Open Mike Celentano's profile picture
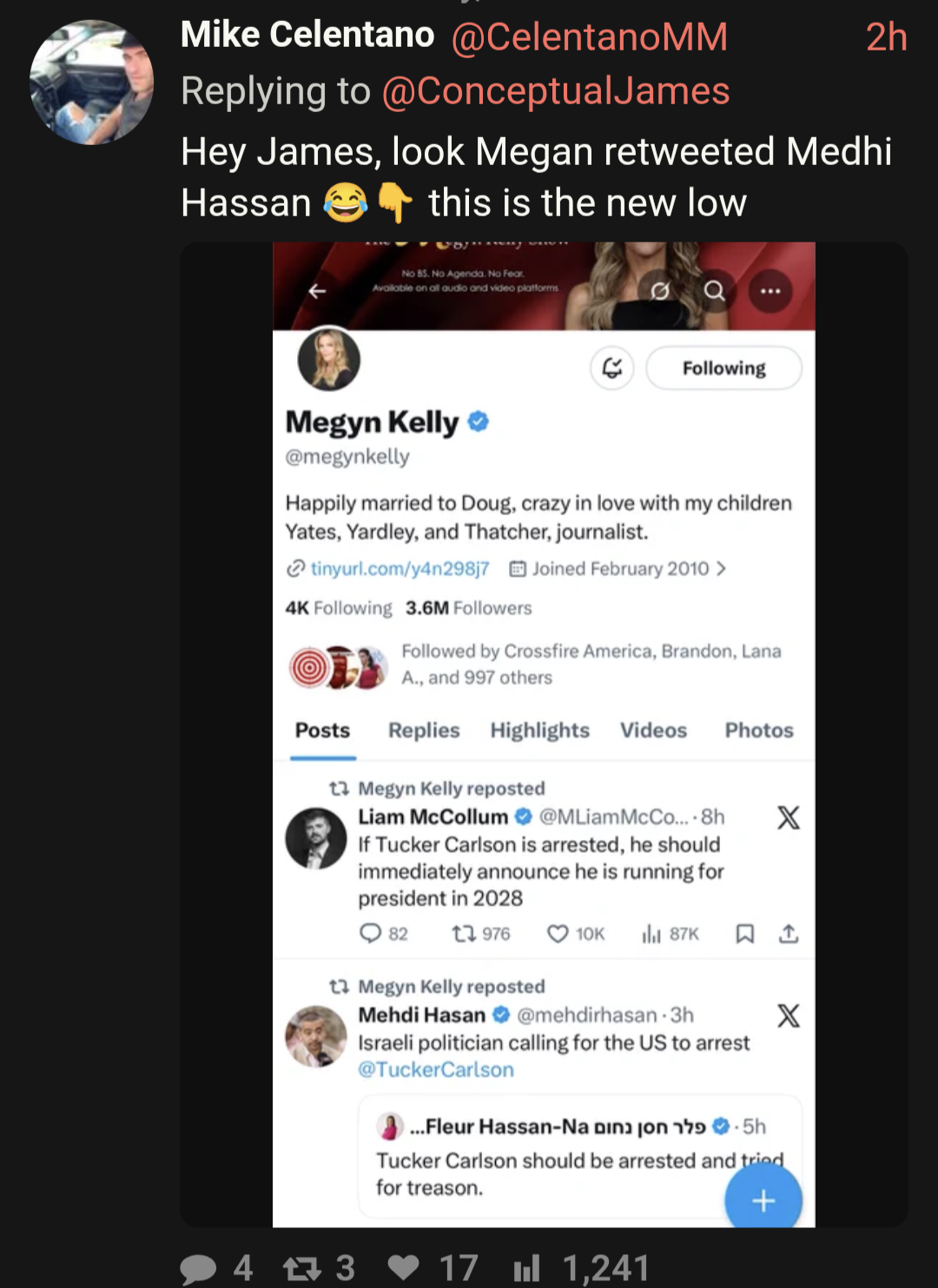The image size is (938, 1288). coord(91,83)
